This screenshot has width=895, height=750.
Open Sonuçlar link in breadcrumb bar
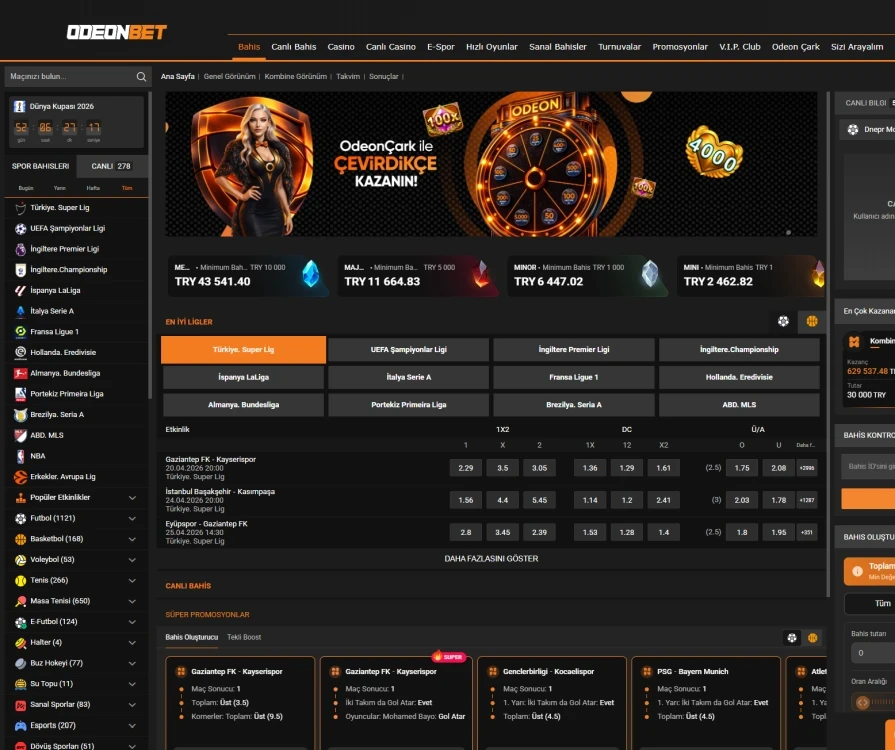[x=384, y=76]
